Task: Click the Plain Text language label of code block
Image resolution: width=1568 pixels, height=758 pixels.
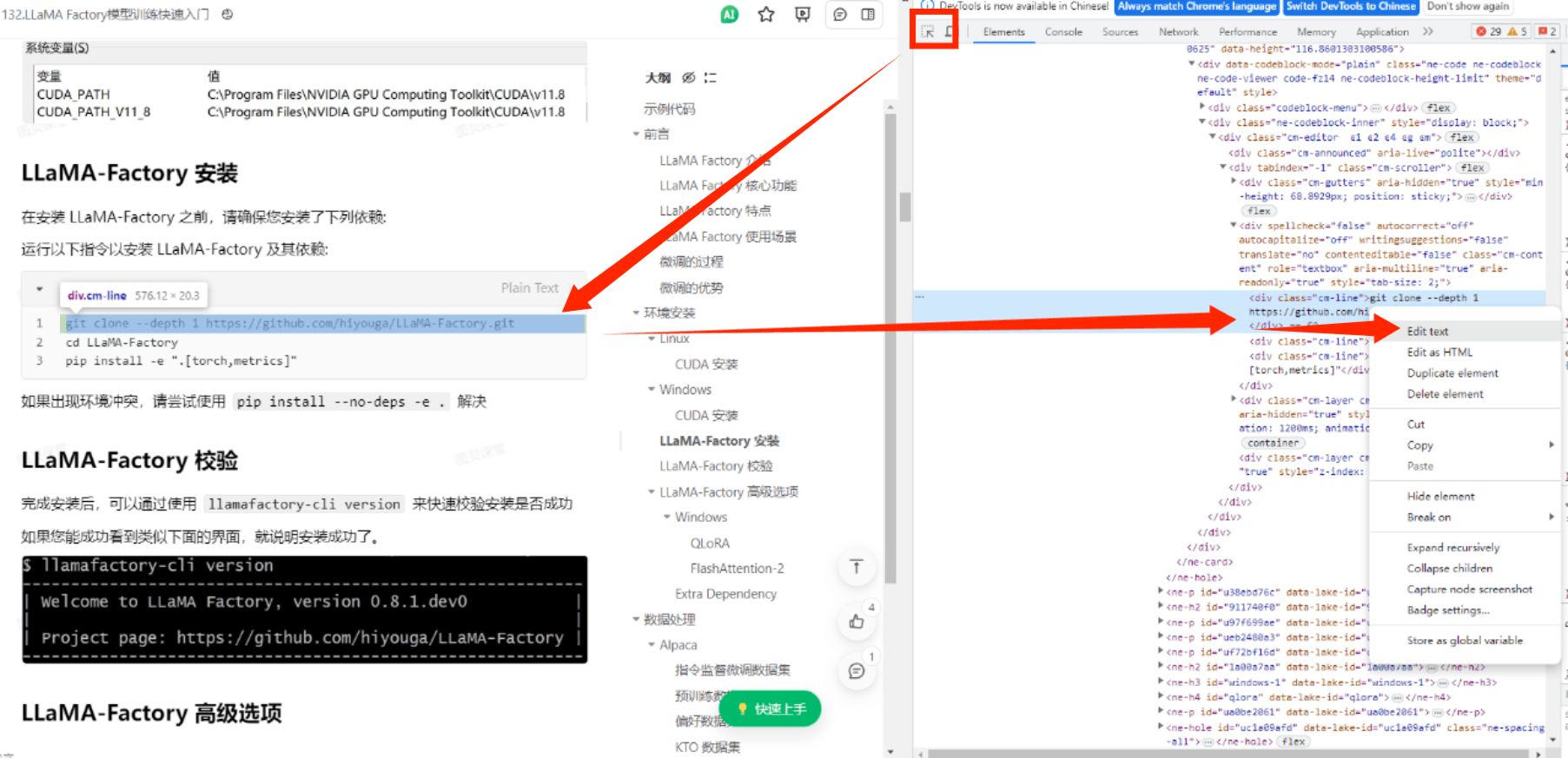Action: (x=529, y=288)
